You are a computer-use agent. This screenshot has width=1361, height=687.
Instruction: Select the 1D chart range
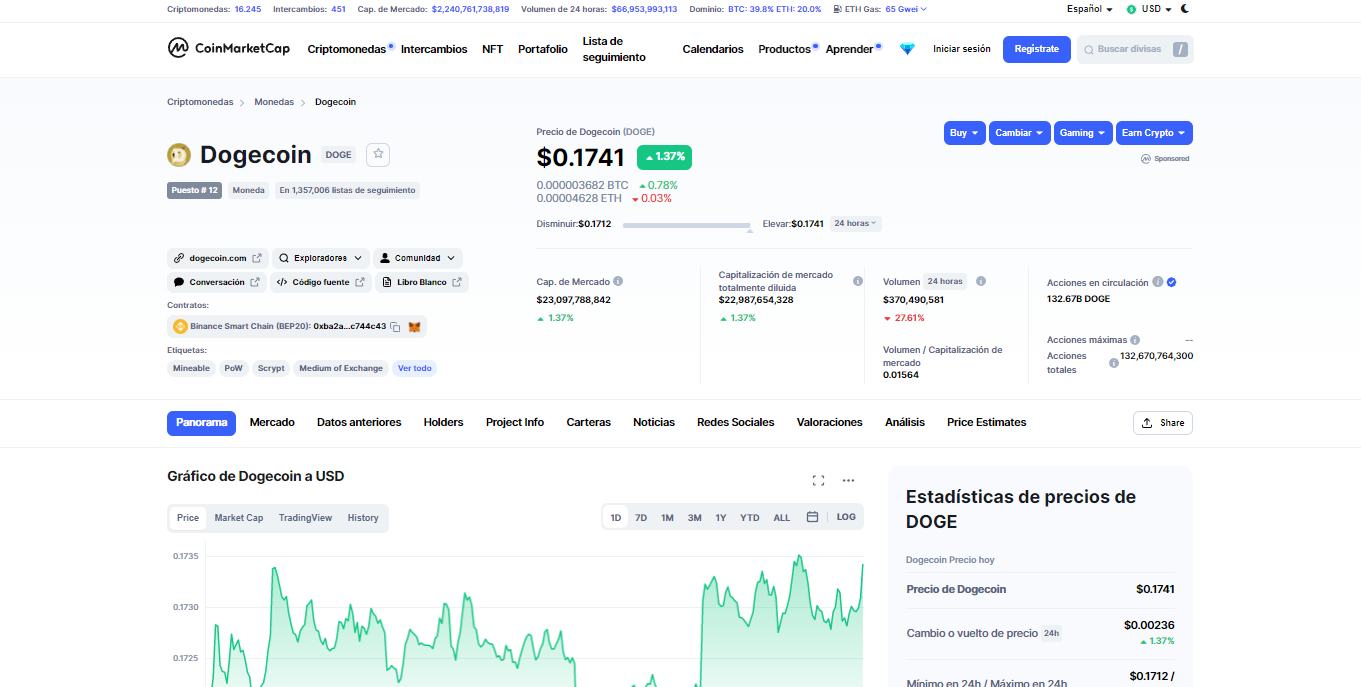(x=616, y=518)
